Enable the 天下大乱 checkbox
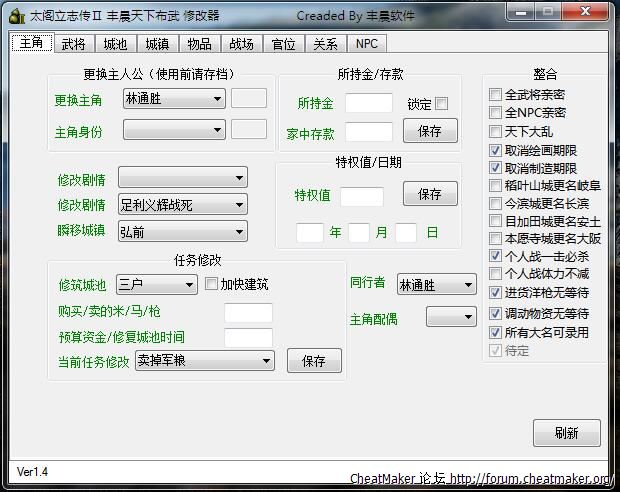 (x=496, y=132)
